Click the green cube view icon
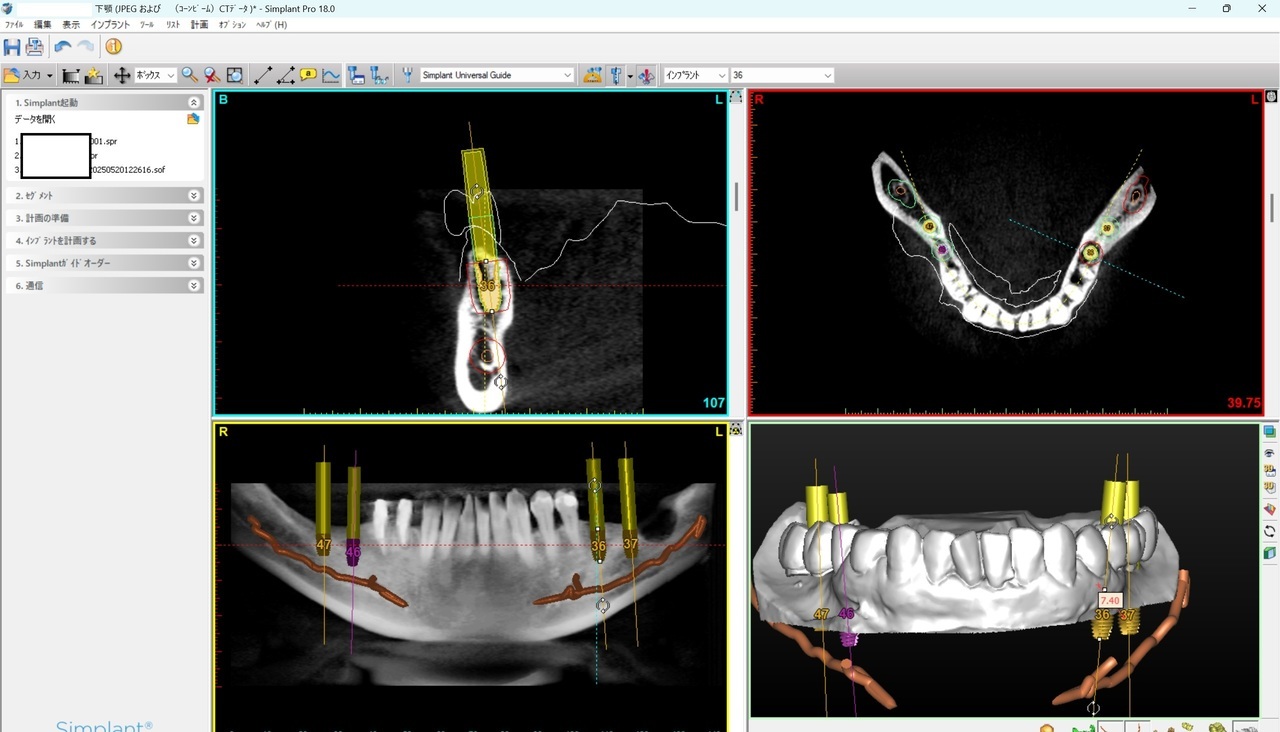 pyautogui.click(x=1270, y=553)
